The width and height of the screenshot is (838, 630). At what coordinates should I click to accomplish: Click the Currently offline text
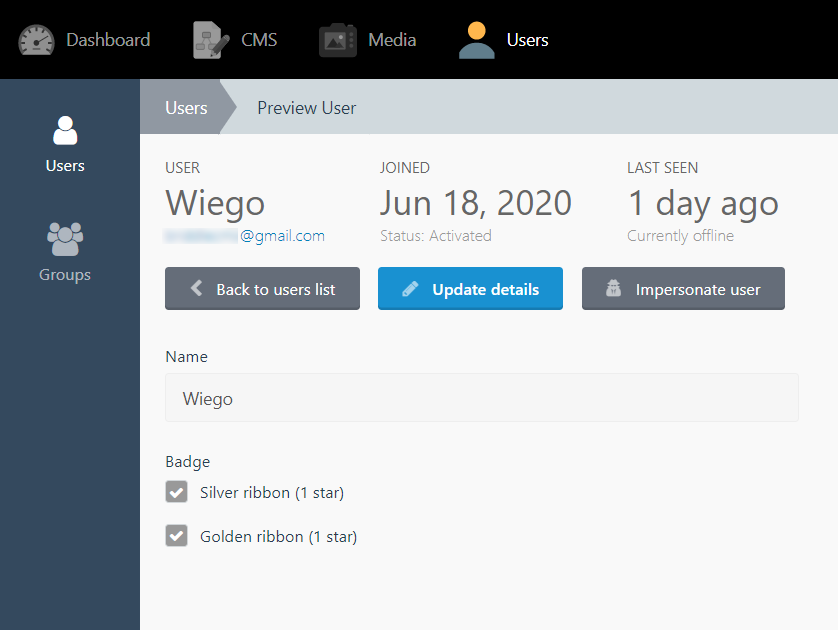[x=680, y=236]
